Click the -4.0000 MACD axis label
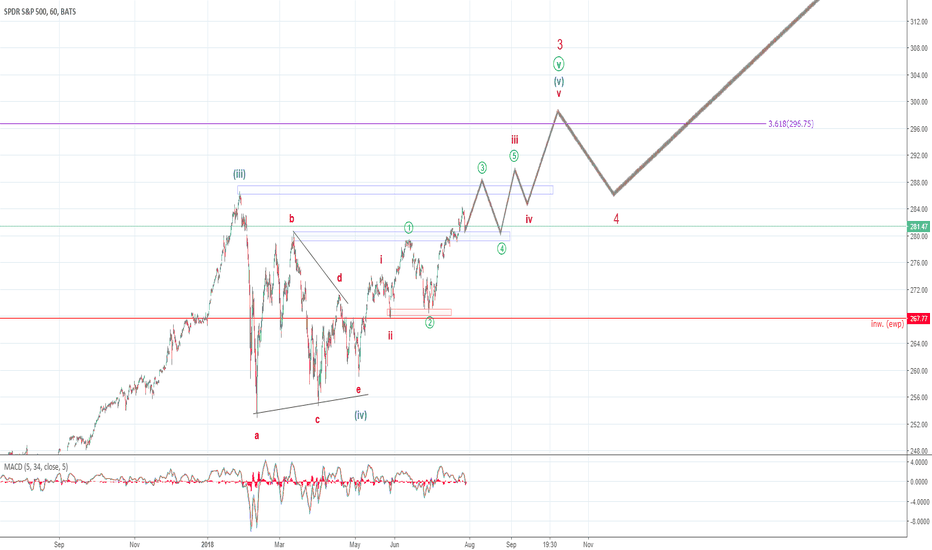The height and width of the screenshot is (550, 932). [x=919, y=502]
